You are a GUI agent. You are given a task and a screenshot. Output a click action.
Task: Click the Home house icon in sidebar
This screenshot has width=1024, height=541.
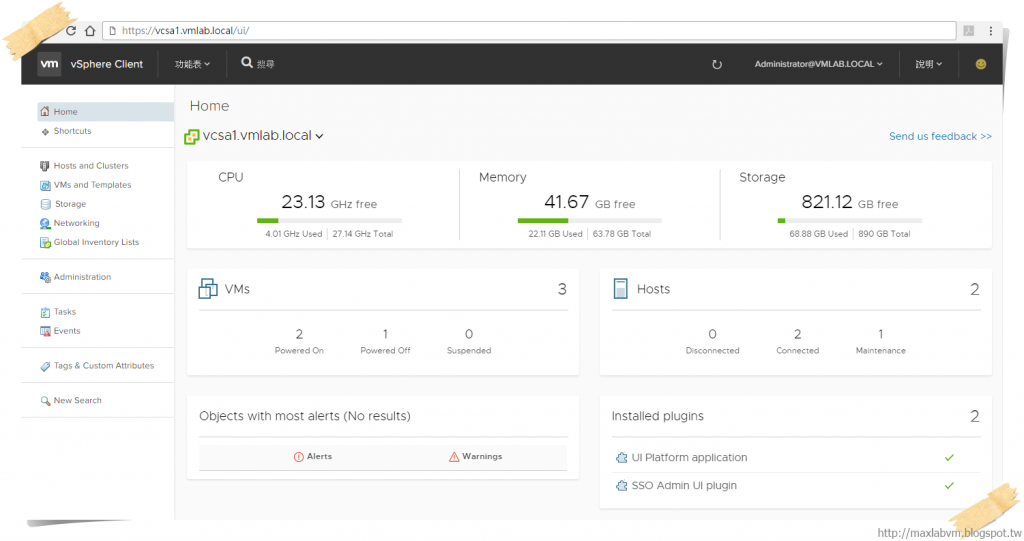[45, 112]
